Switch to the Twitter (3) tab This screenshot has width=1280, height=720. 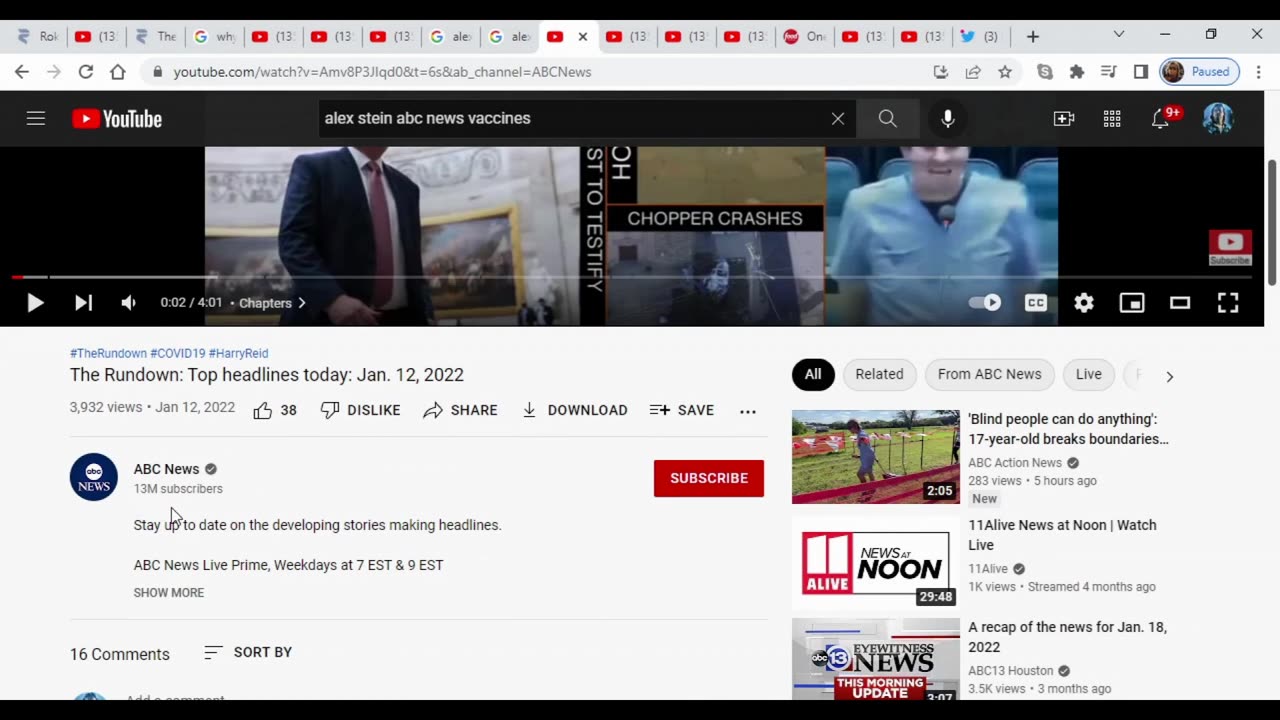[980, 36]
